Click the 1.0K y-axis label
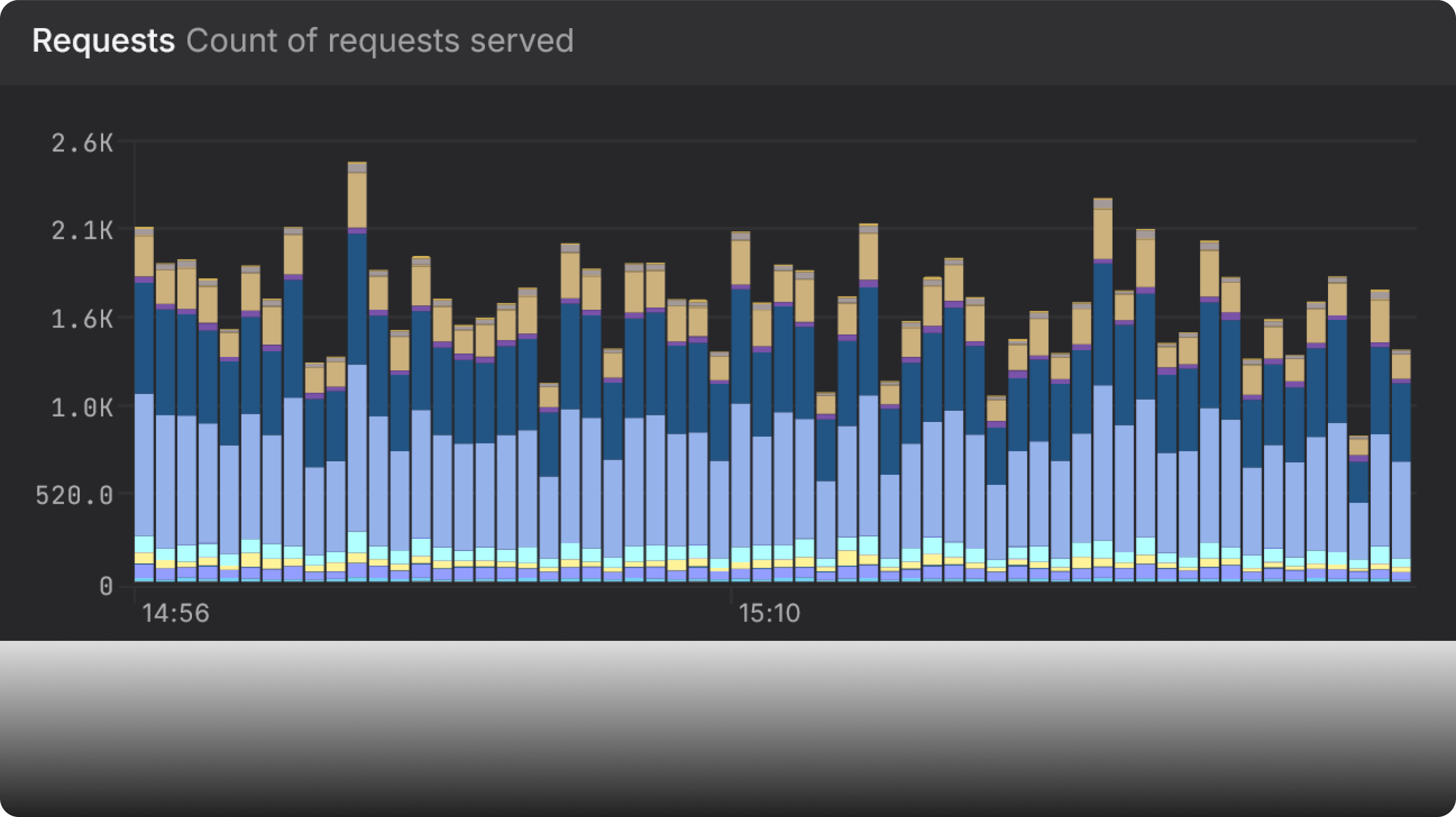This screenshot has height=817, width=1456. point(82,408)
